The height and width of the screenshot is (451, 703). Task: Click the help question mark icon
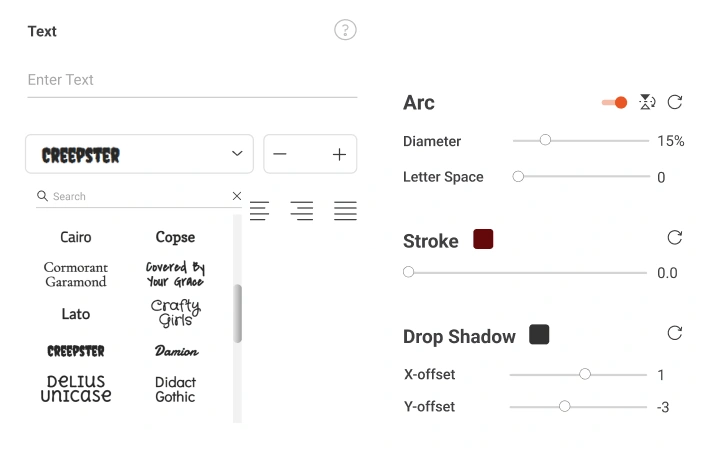[345, 30]
